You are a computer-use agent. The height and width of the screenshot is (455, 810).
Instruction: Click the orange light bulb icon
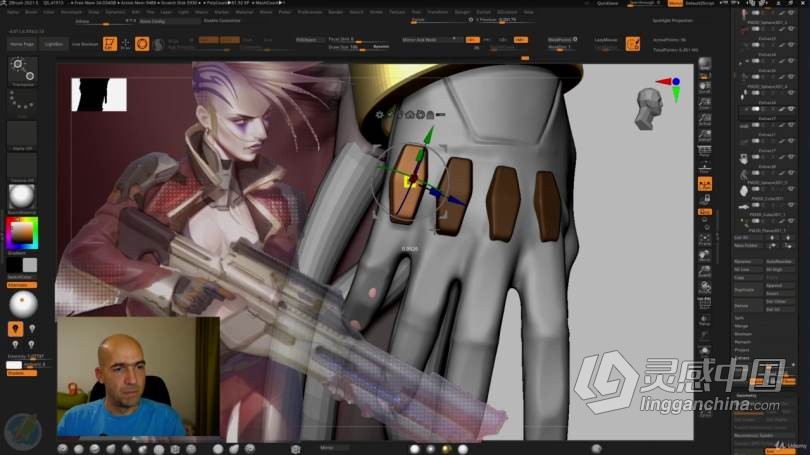pos(15,329)
